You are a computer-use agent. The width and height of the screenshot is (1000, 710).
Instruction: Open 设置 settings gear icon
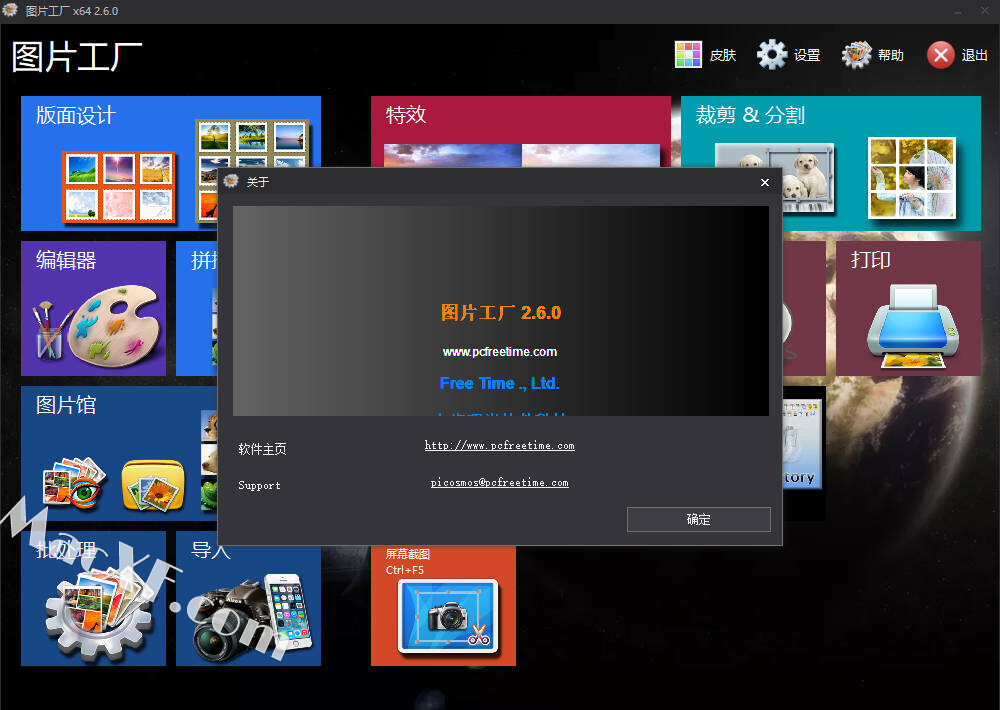pos(772,55)
